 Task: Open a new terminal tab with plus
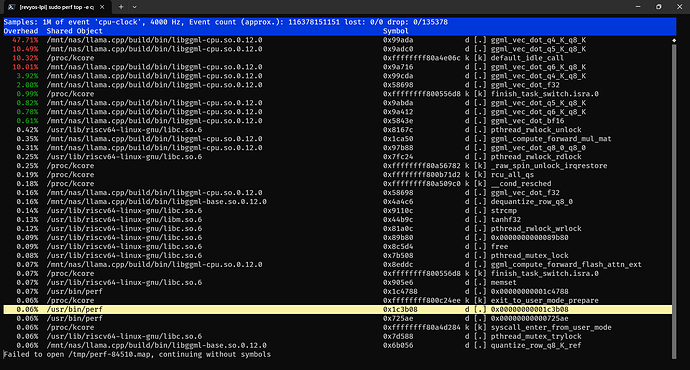(121, 7)
